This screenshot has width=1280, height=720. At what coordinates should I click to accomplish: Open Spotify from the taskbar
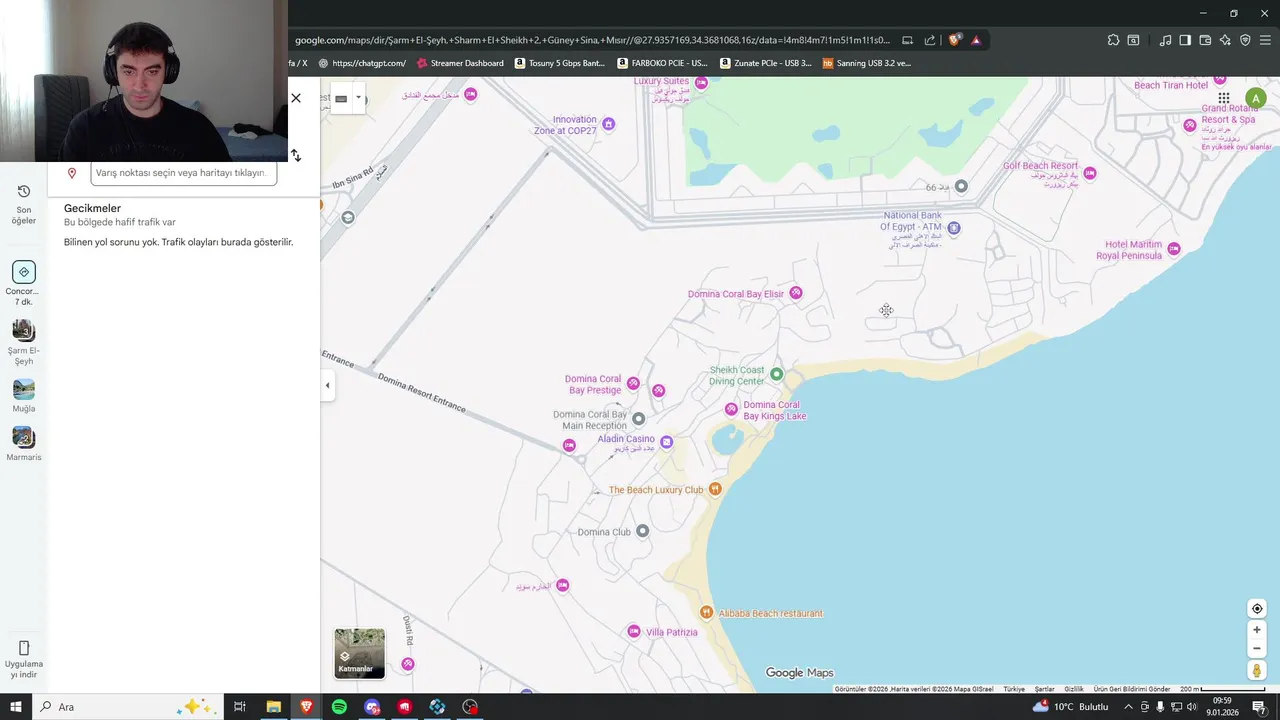pyautogui.click(x=339, y=707)
